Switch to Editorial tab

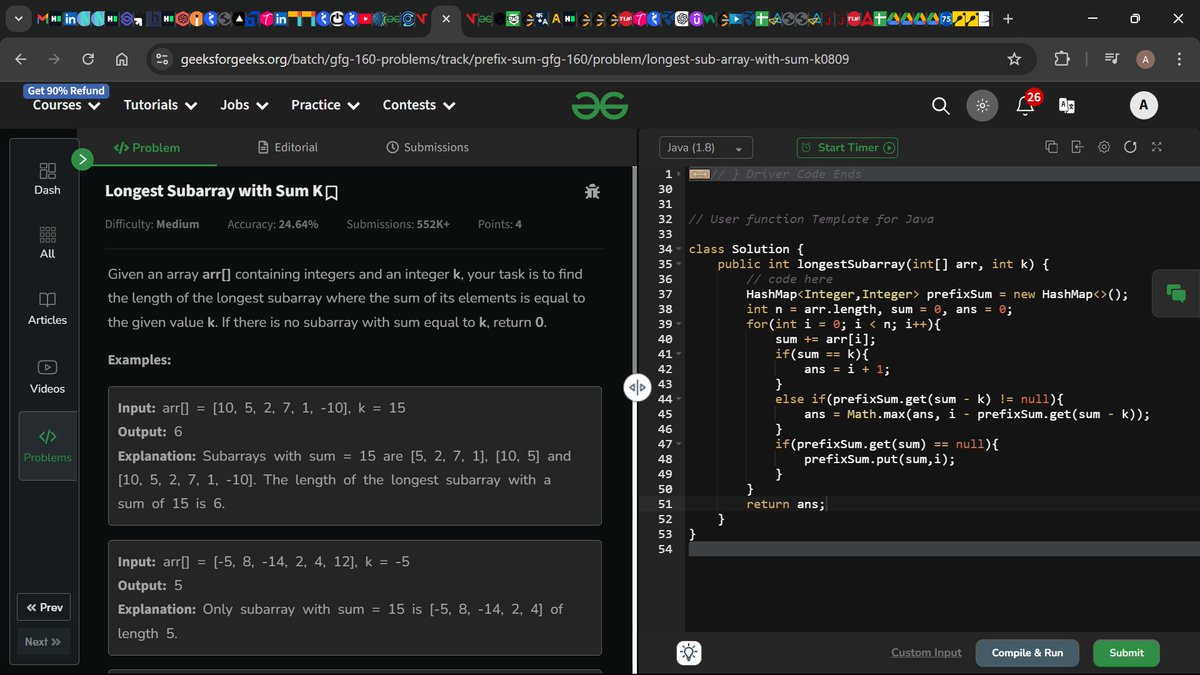point(288,147)
